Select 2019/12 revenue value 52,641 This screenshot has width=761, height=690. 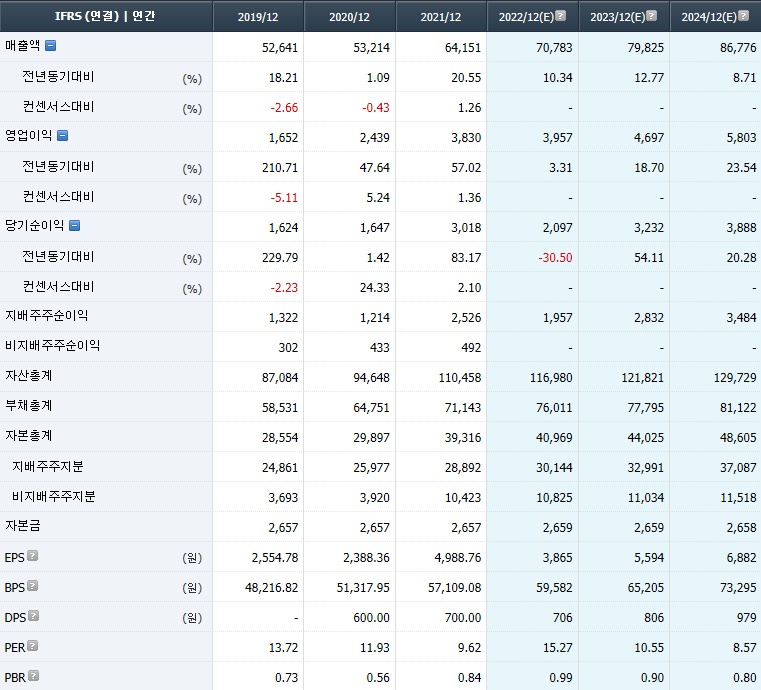280,48
